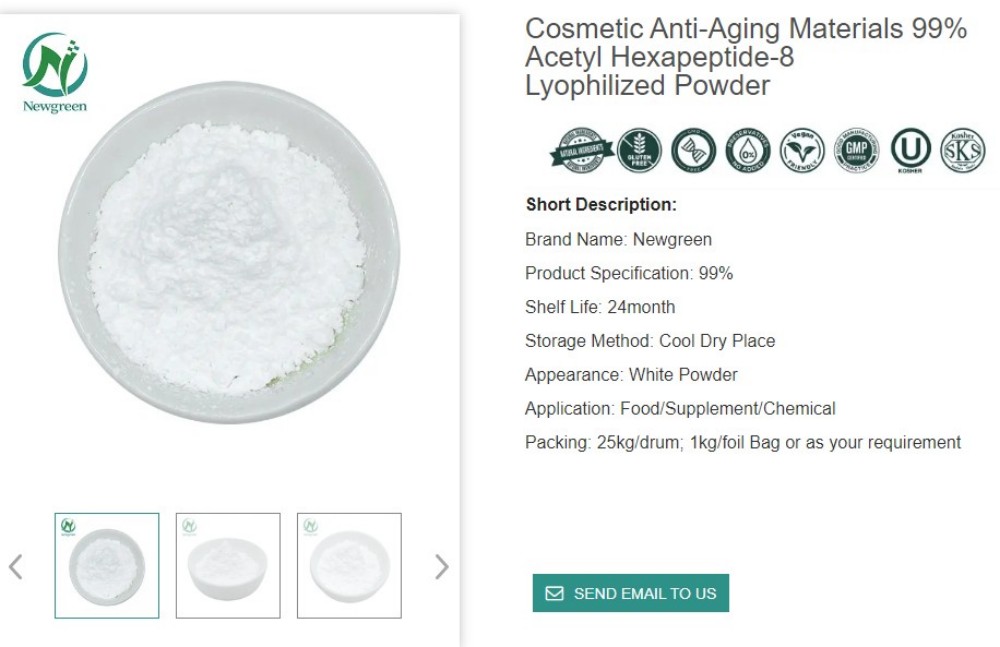Click the Preservatives No Added badge
This screenshot has width=1000, height=647.
(x=748, y=150)
